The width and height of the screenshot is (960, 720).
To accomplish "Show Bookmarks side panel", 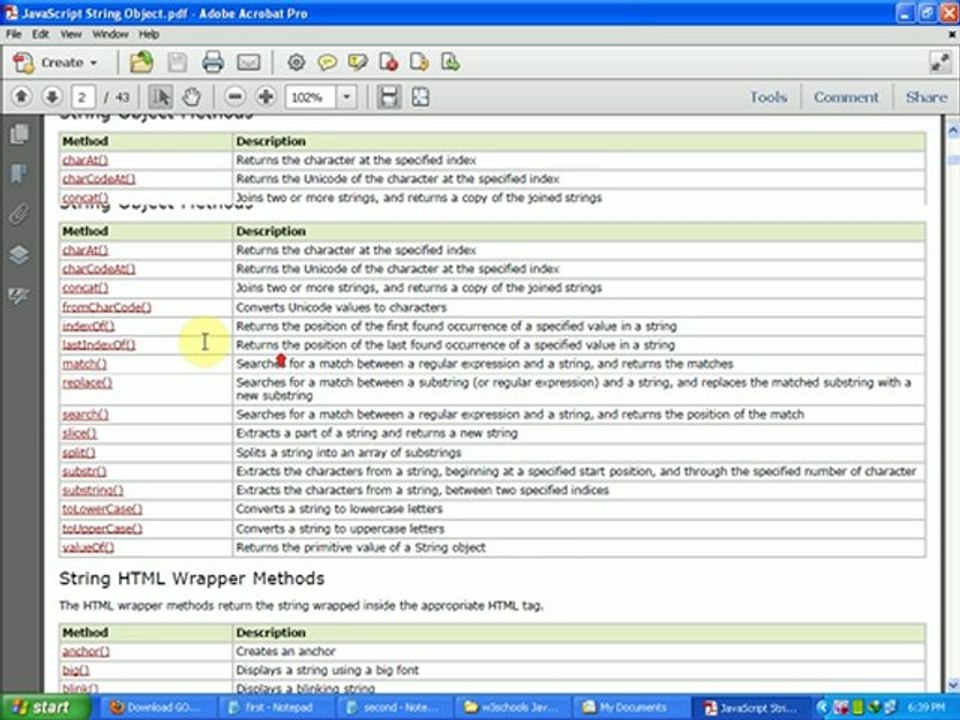I will [19, 174].
